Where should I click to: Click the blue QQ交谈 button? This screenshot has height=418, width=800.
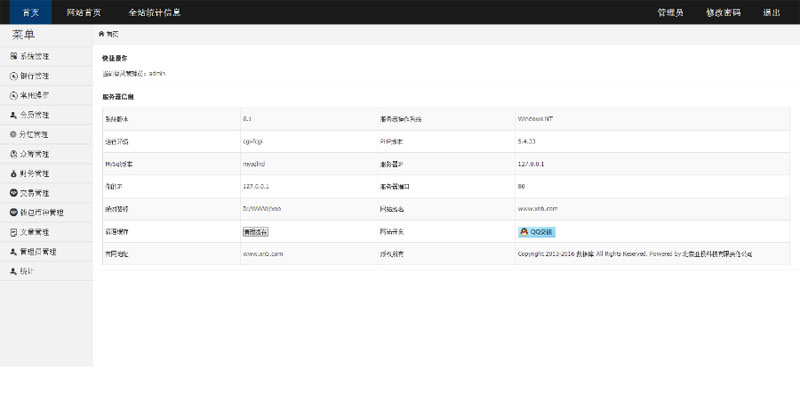click(536, 231)
